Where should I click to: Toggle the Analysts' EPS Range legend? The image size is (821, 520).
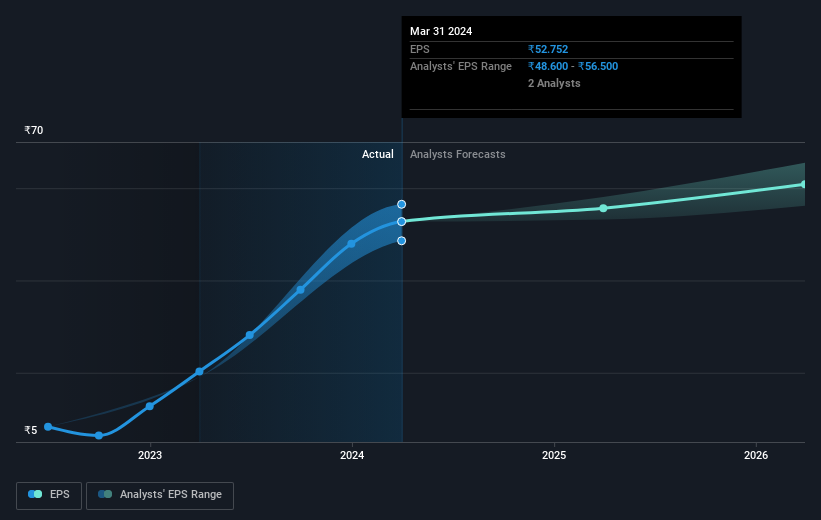click(160, 495)
